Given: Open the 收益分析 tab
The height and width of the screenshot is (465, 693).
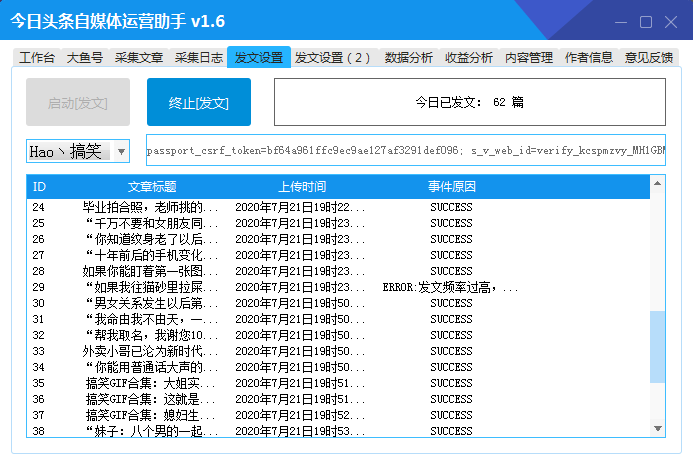Looking at the screenshot, I should tap(468, 57).
